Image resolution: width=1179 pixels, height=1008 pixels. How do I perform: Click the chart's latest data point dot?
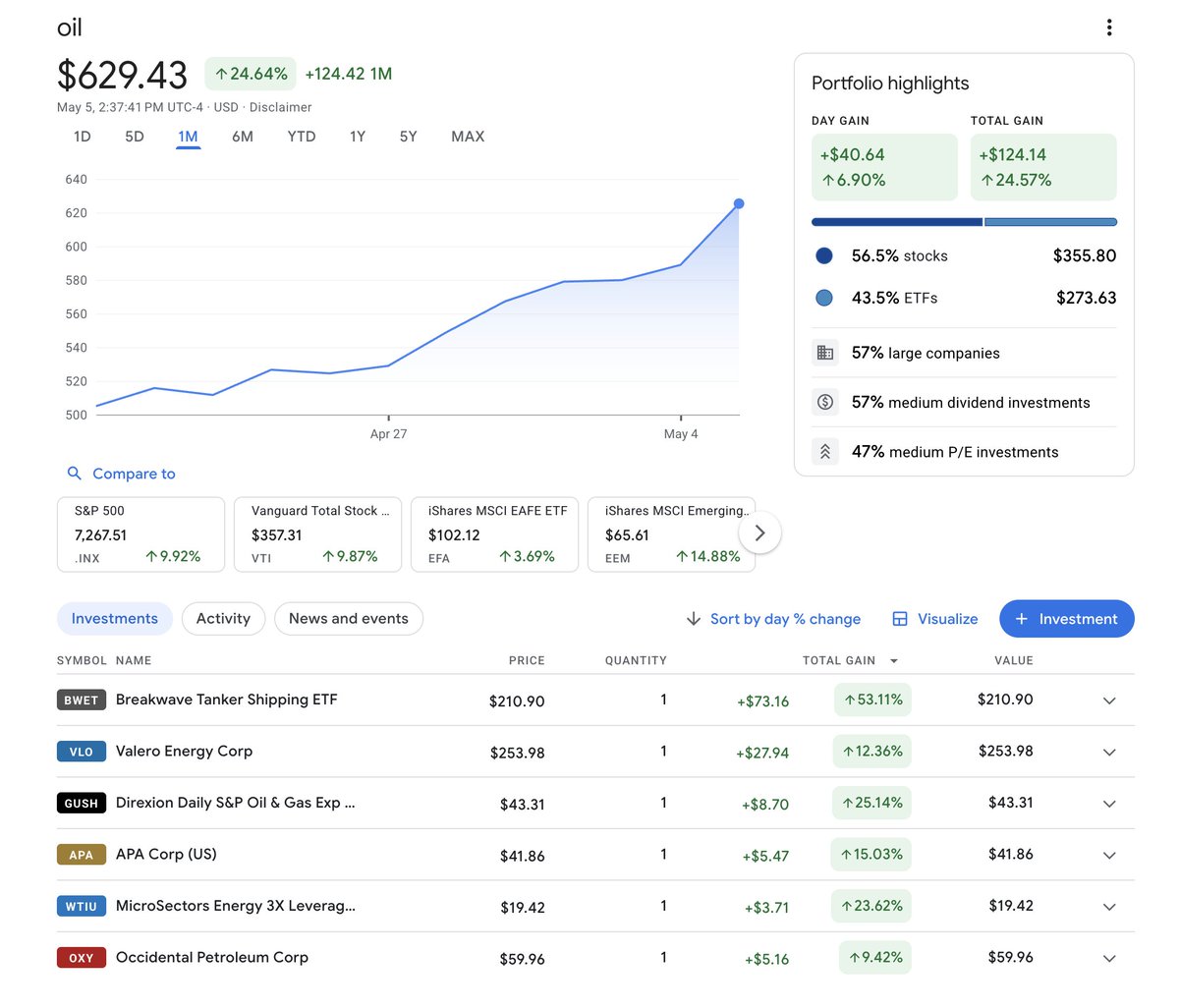coord(739,204)
